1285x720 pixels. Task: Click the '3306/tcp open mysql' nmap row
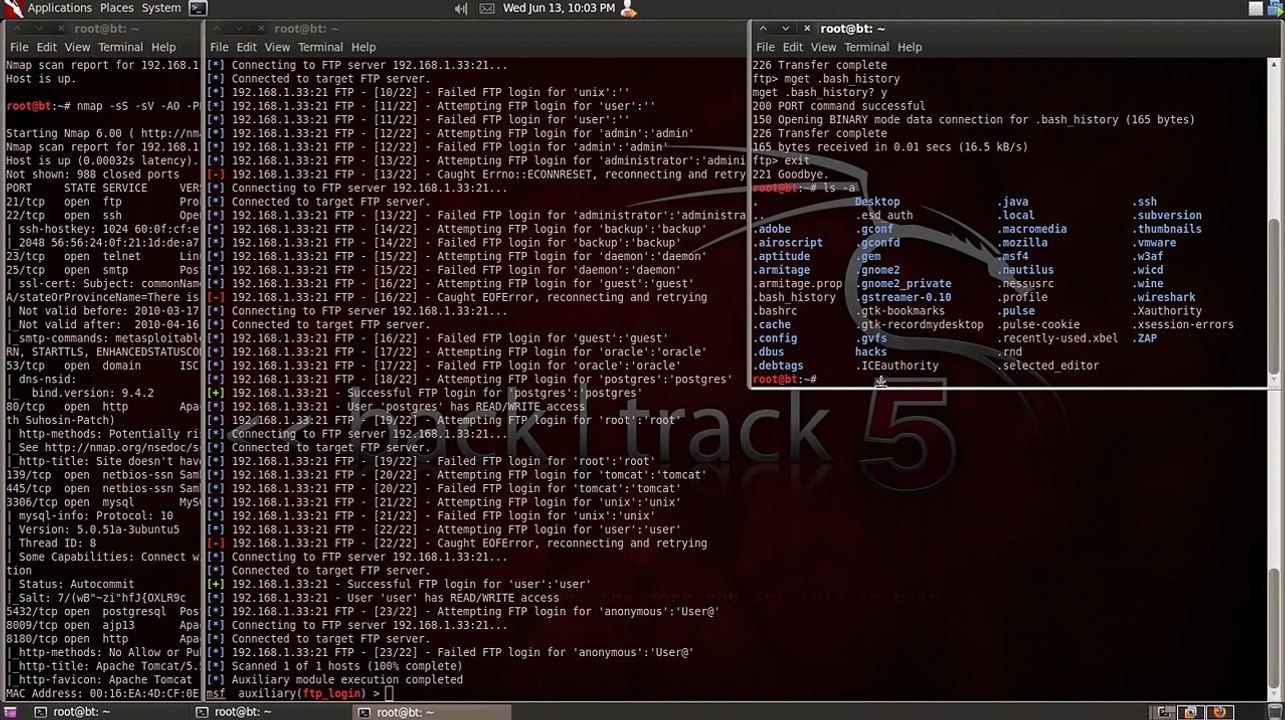pyautogui.click(x=102, y=502)
